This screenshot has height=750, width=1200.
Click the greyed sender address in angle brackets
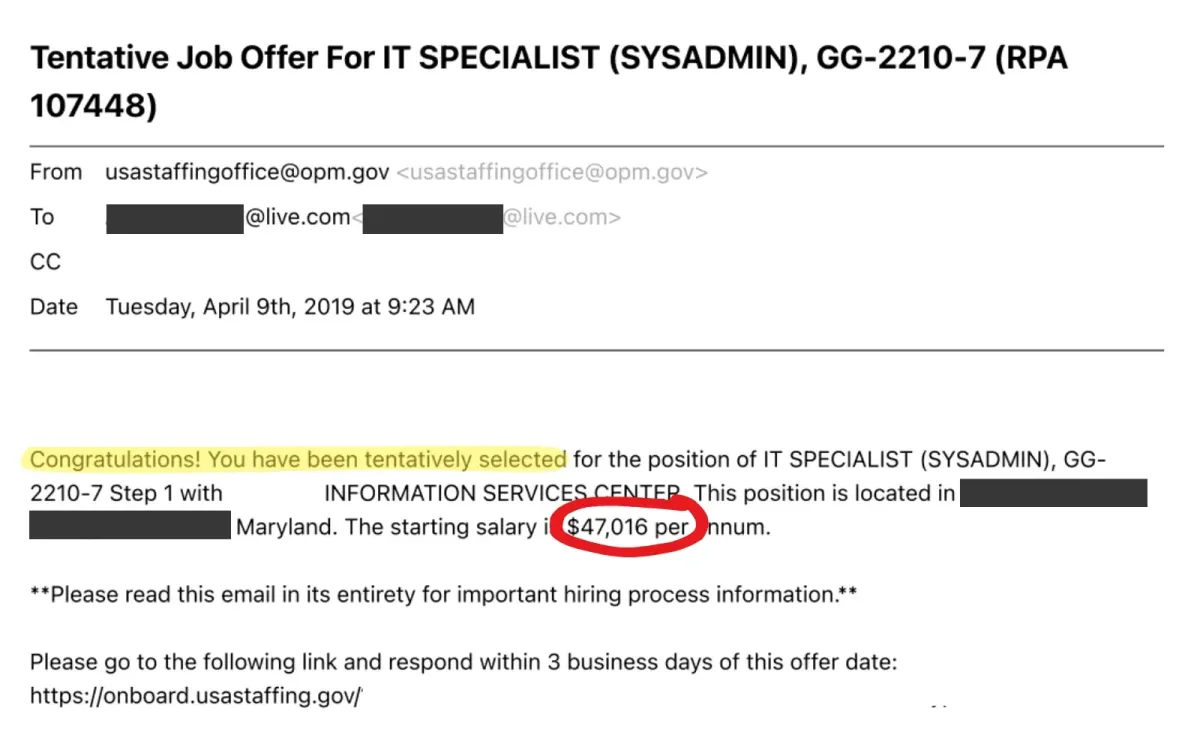pos(552,172)
